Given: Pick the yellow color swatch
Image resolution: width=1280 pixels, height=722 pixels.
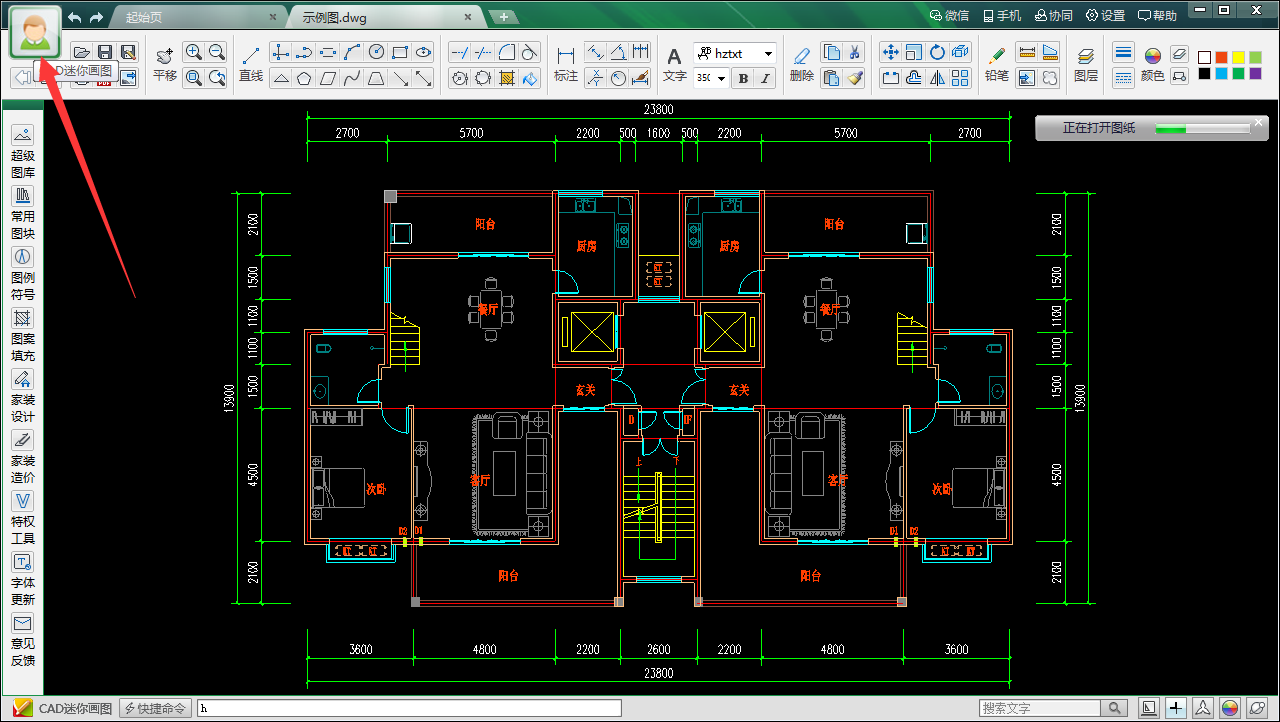Looking at the screenshot, I should [x=1239, y=57].
